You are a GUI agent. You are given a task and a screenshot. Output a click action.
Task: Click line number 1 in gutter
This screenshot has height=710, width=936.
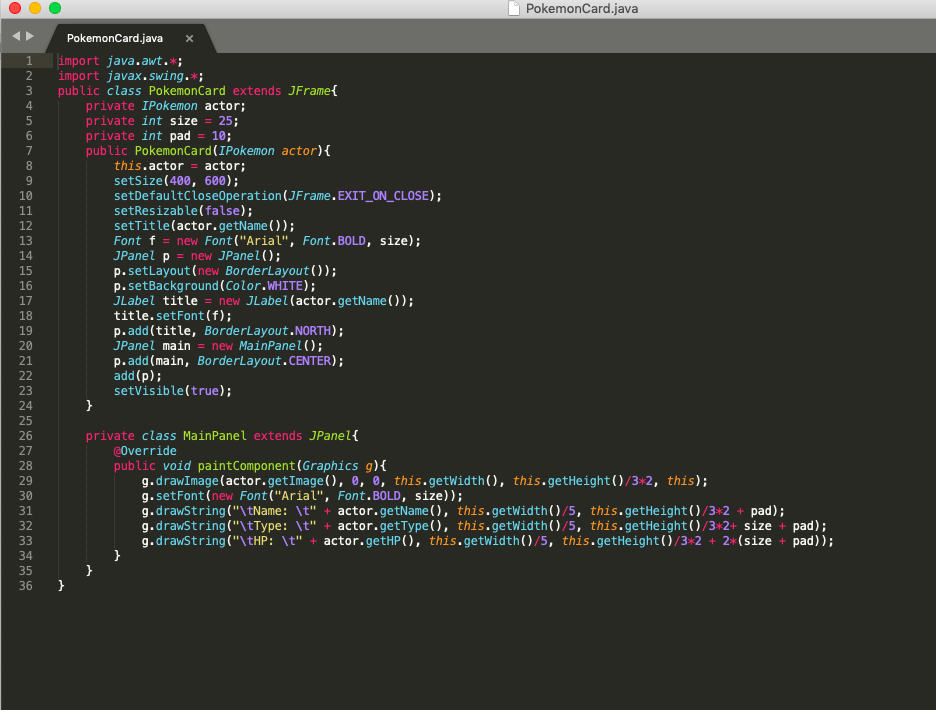(29, 61)
